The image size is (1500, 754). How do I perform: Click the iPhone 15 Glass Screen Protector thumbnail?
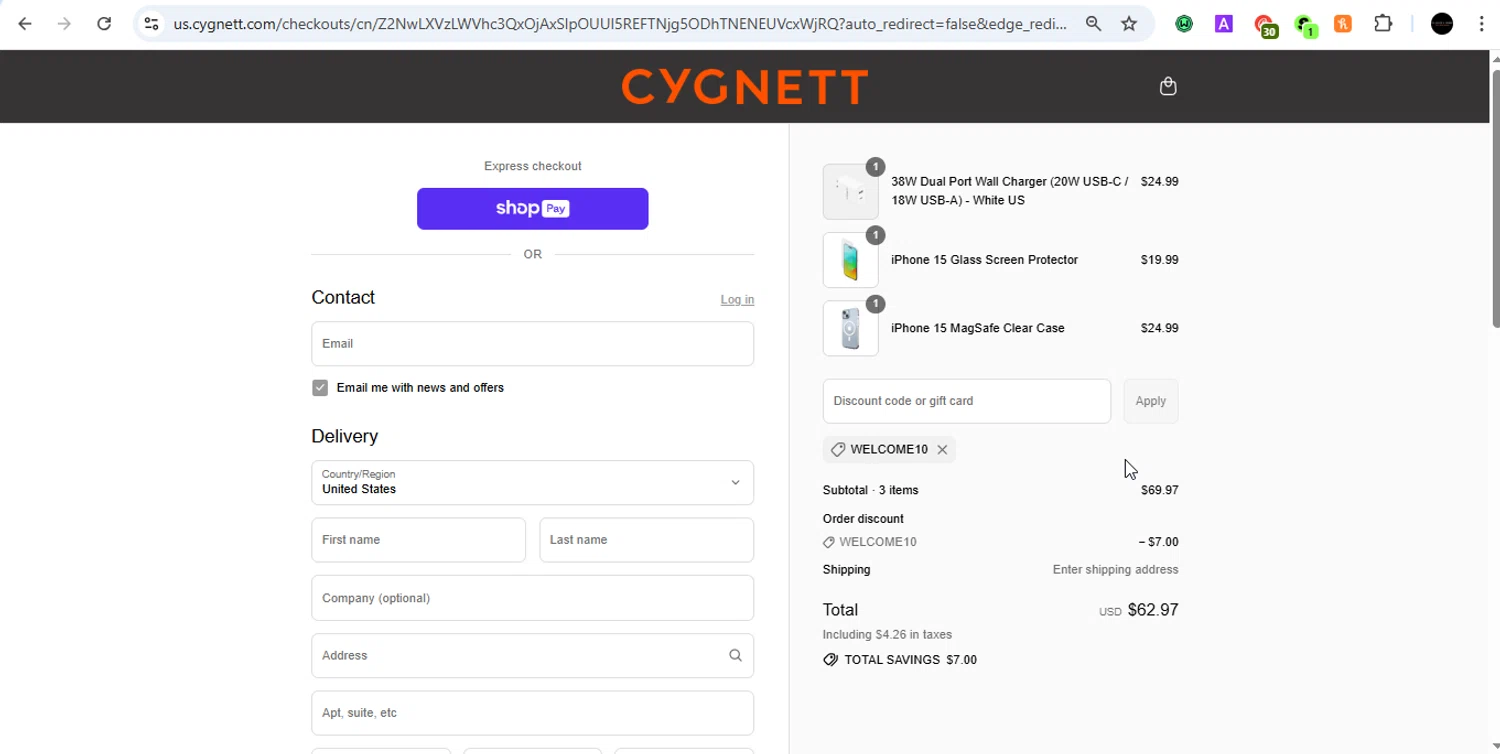tap(851, 260)
